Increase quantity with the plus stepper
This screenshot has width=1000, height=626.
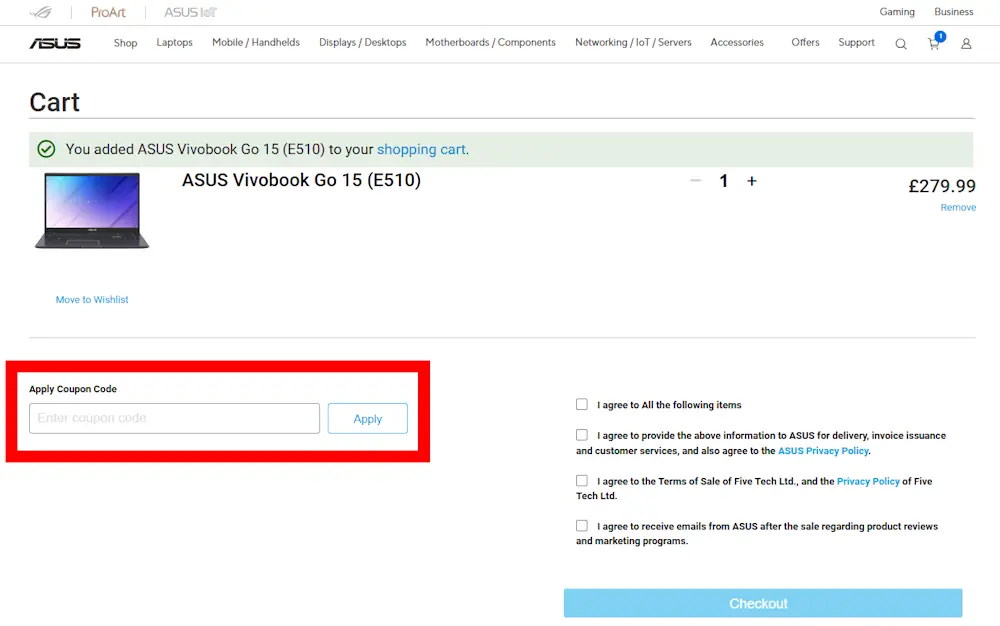tap(752, 181)
